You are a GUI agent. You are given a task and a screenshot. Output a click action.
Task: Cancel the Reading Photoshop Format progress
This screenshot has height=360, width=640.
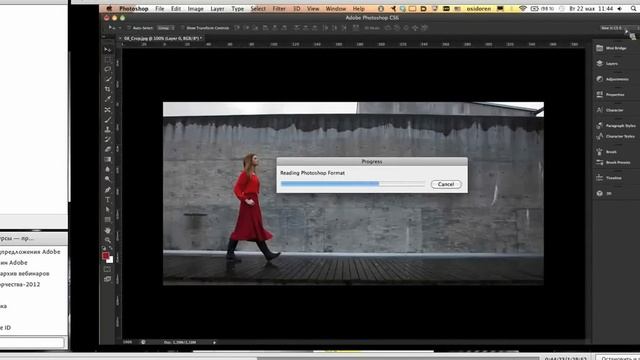[x=446, y=184]
